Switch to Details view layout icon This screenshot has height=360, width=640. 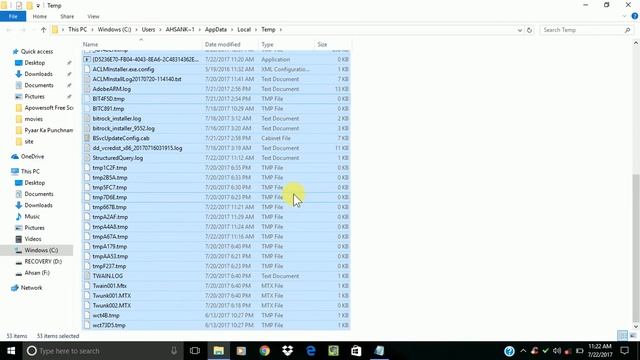[622, 336]
